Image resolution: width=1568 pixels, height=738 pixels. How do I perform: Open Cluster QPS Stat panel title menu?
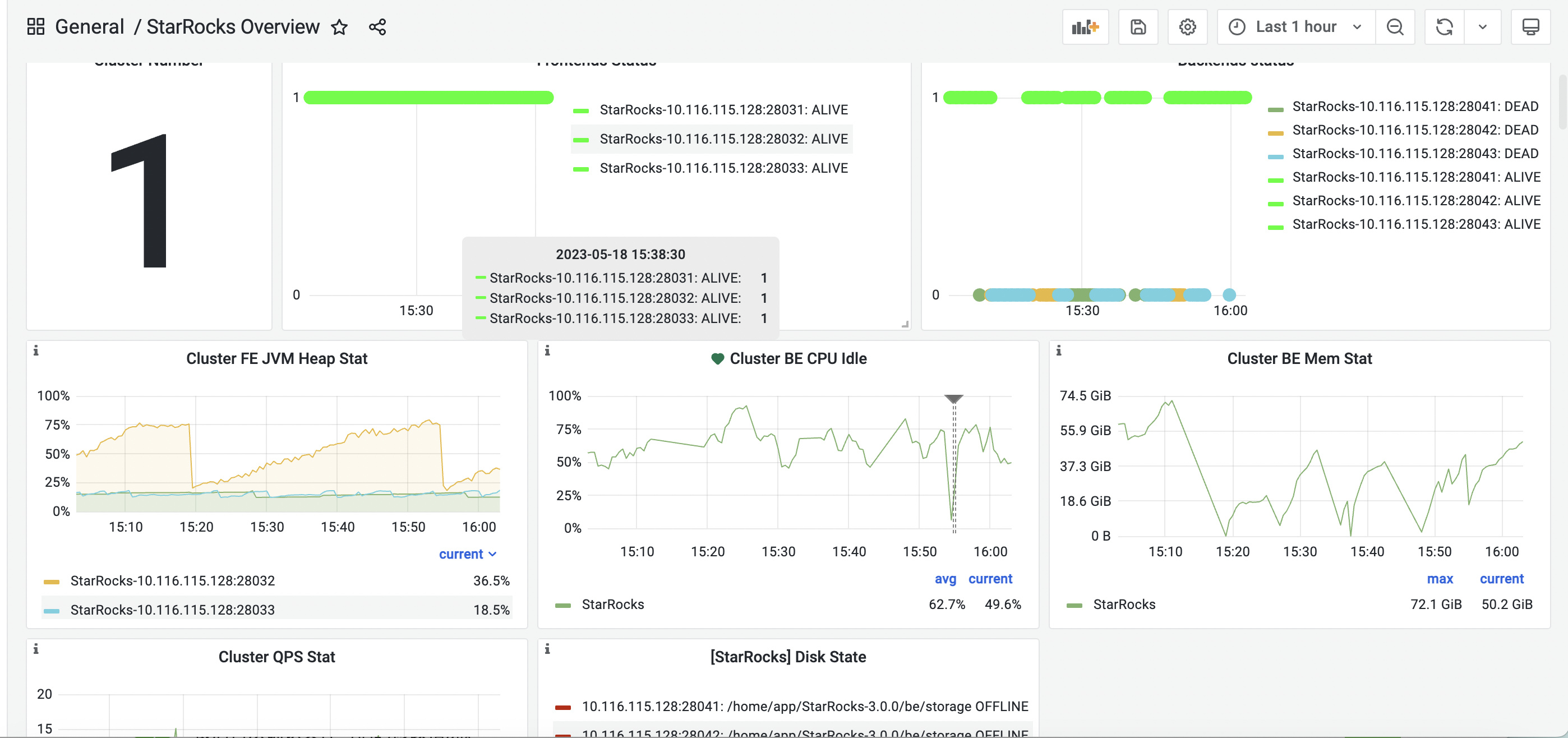coord(276,657)
